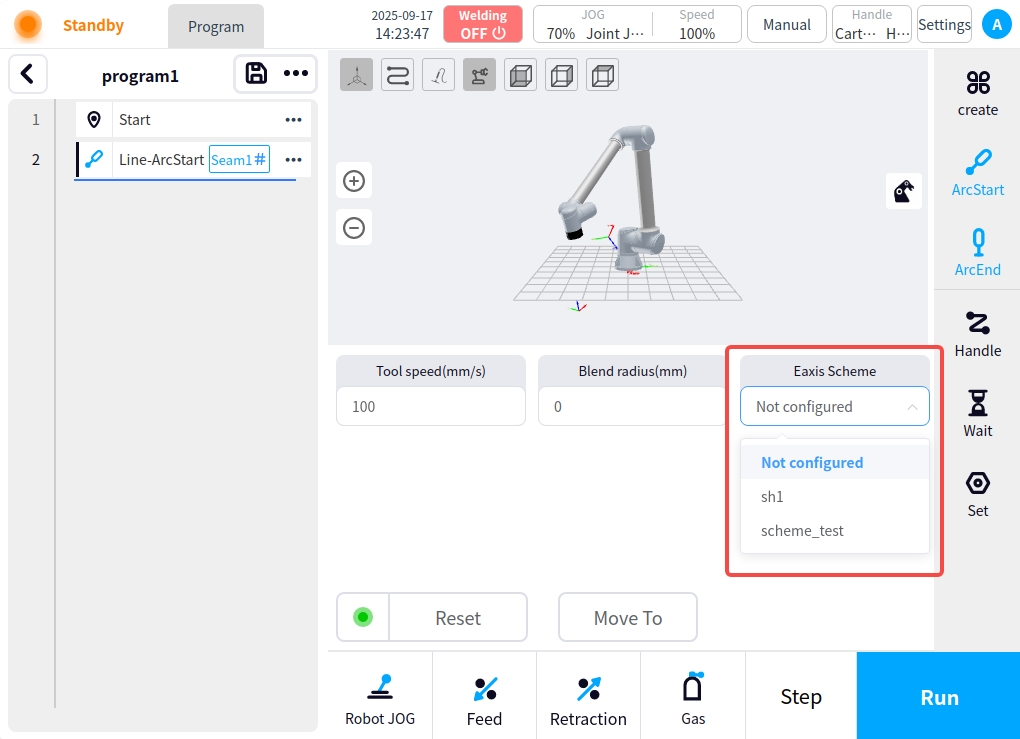Click the save program floppy disk icon
This screenshot has height=739, width=1020.
coord(256,73)
